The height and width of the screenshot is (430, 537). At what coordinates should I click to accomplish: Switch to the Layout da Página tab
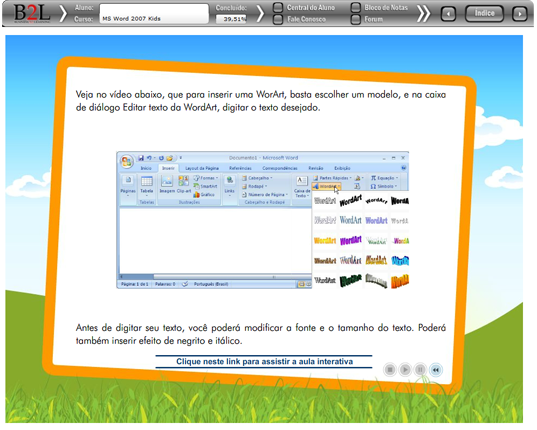[202, 168]
